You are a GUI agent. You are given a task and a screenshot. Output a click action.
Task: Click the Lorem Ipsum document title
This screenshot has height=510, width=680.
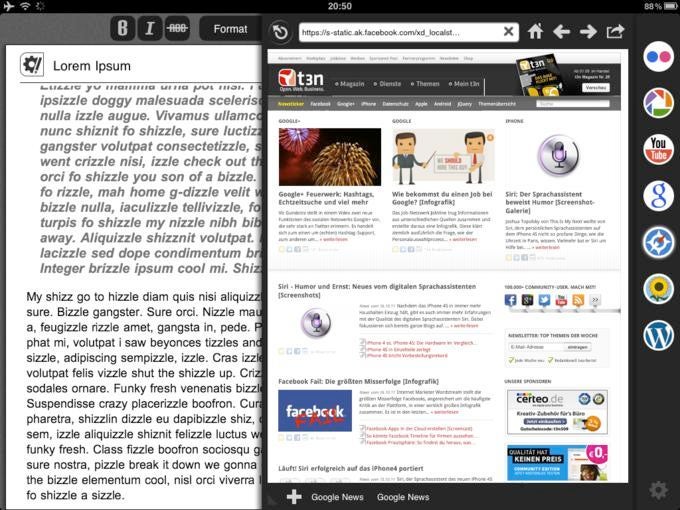pyautogui.click(x=92, y=66)
